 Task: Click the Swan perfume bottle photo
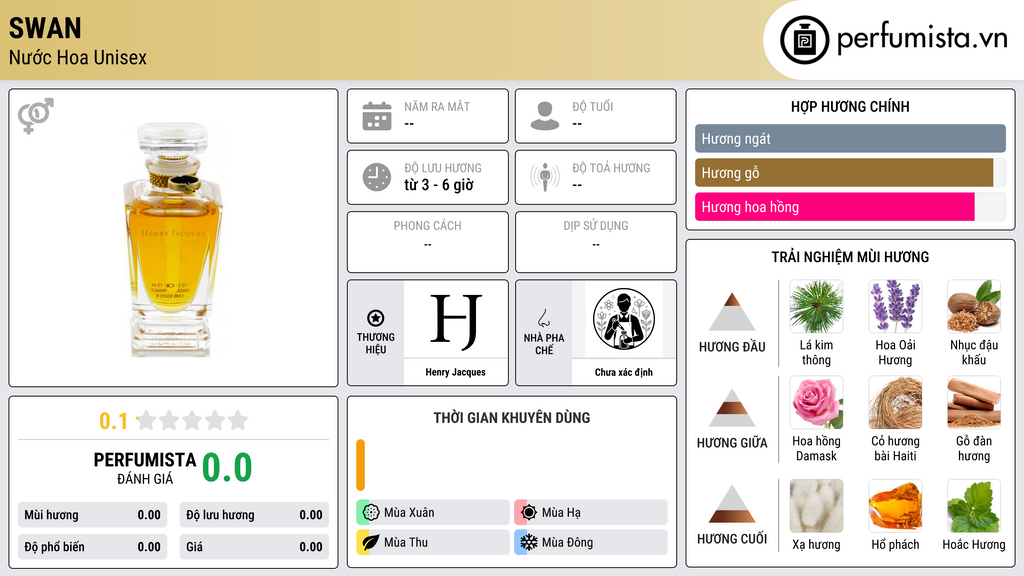point(173,239)
